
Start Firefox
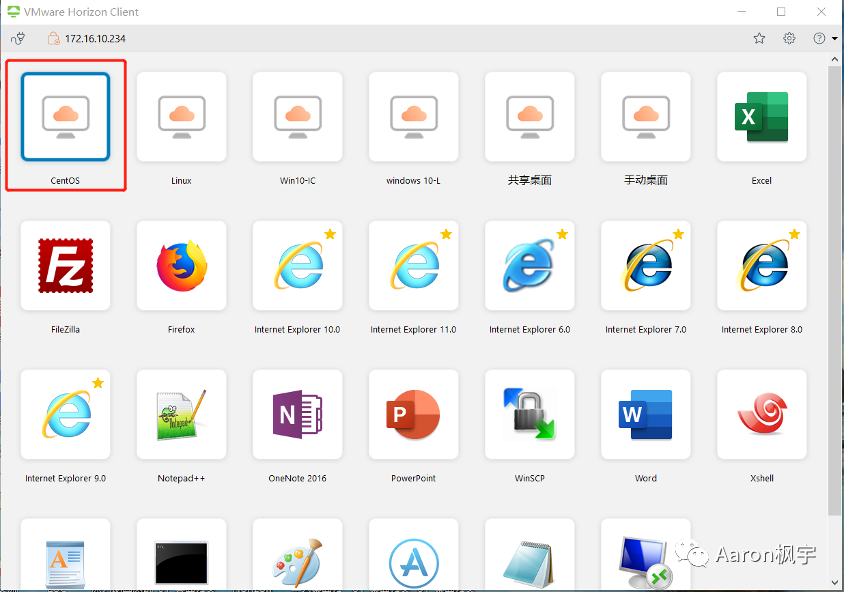tap(181, 265)
